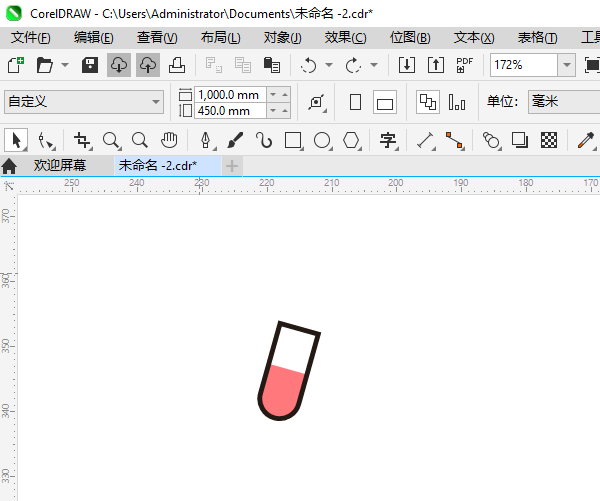The image size is (600, 501).
Task: Select the Pen nib tool
Action: [x=207, y=140]
